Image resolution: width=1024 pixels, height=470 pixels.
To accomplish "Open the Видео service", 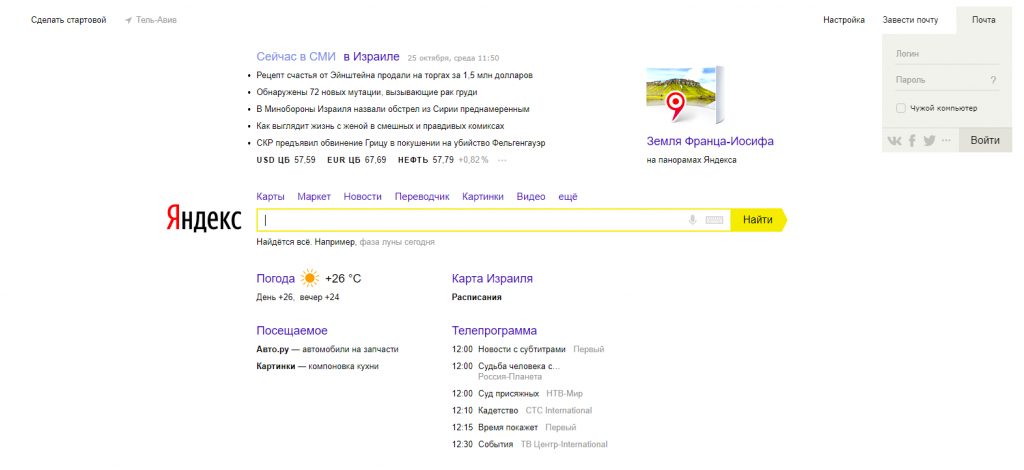I will (530, 196).
